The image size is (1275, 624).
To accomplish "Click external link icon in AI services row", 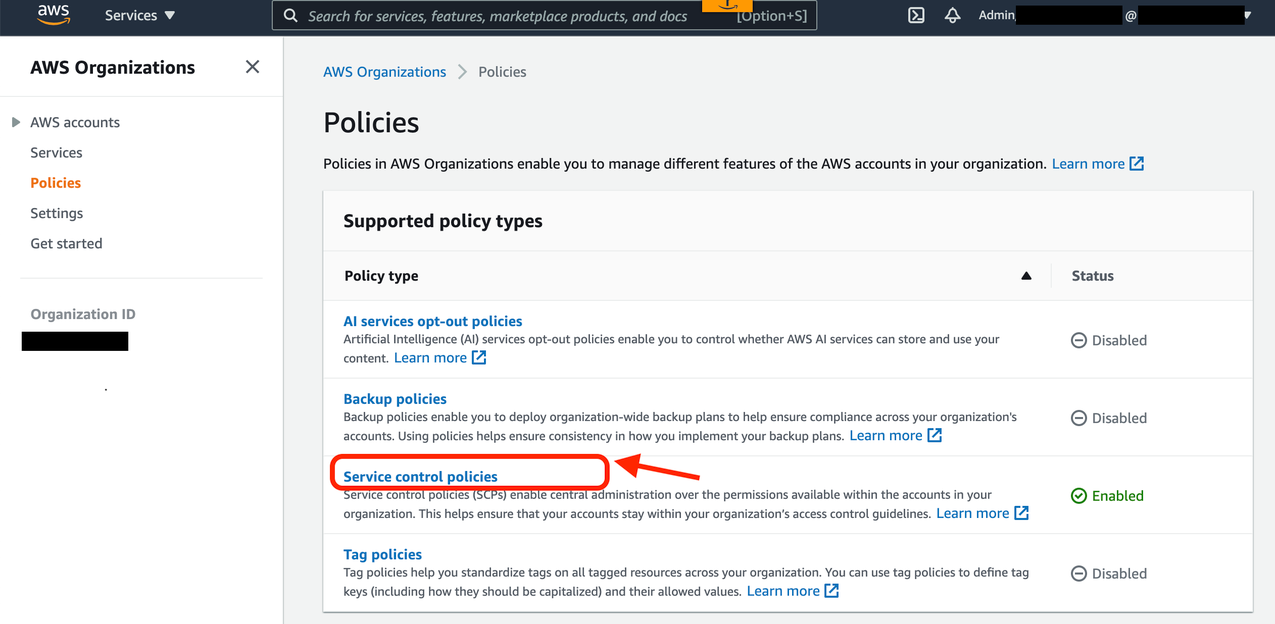I will [x=479, y=358].
